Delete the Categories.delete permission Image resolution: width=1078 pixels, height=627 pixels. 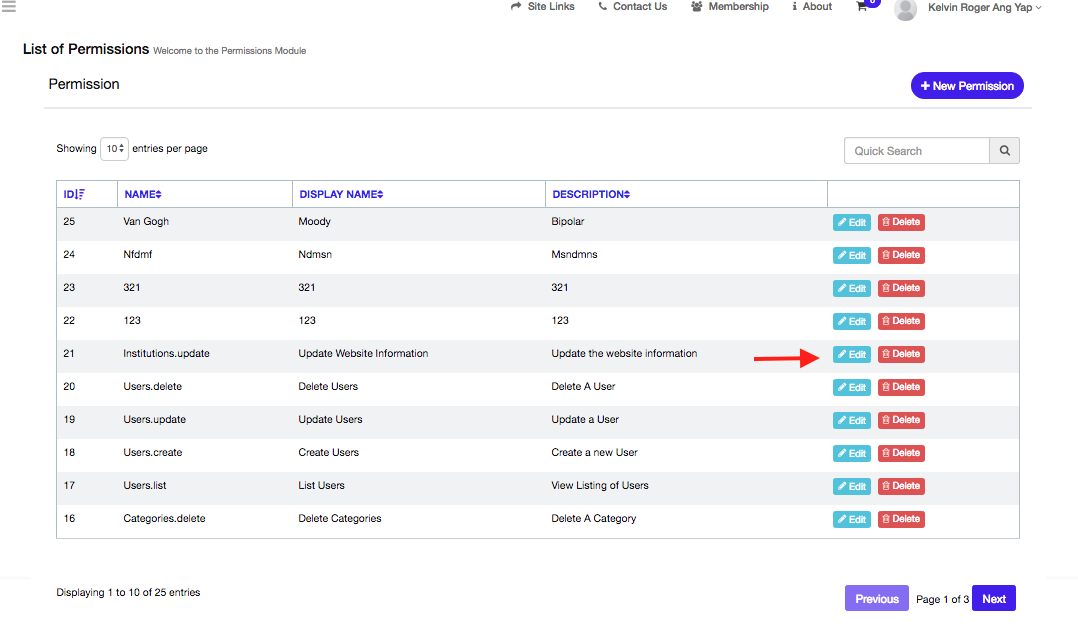click(x=901, y=519)
